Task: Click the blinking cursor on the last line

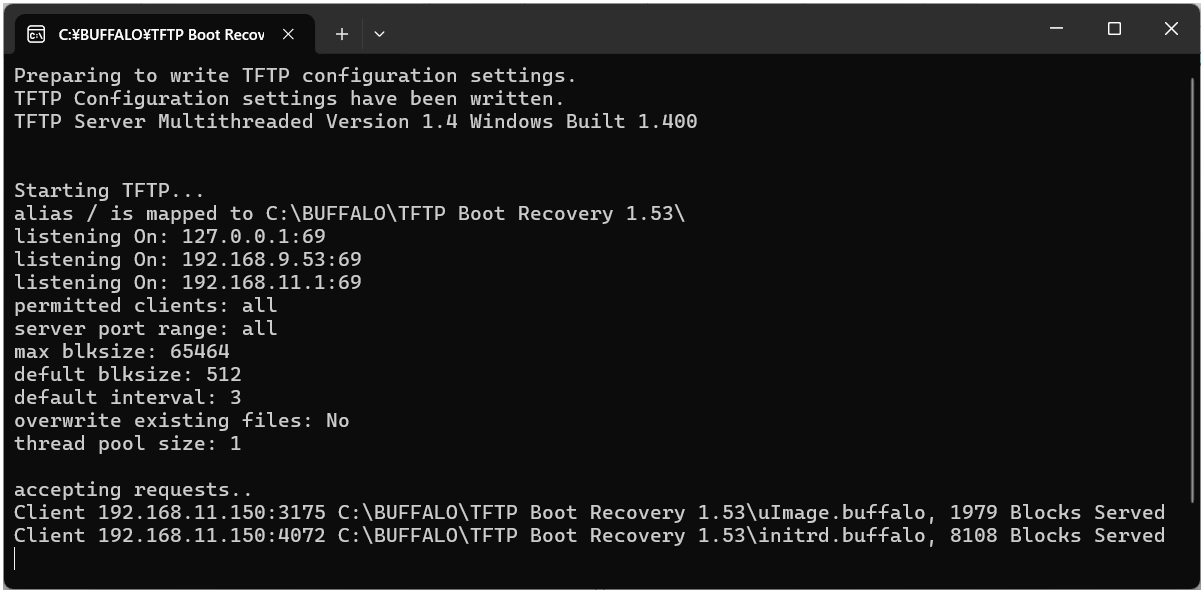Action: click(16, 558)
